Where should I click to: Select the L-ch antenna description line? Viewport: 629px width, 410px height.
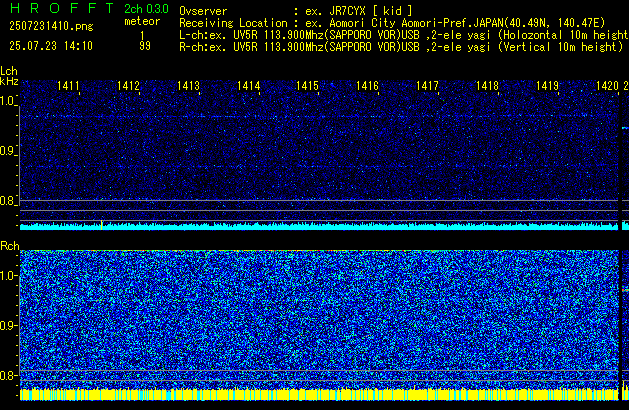tap(404, 35)
